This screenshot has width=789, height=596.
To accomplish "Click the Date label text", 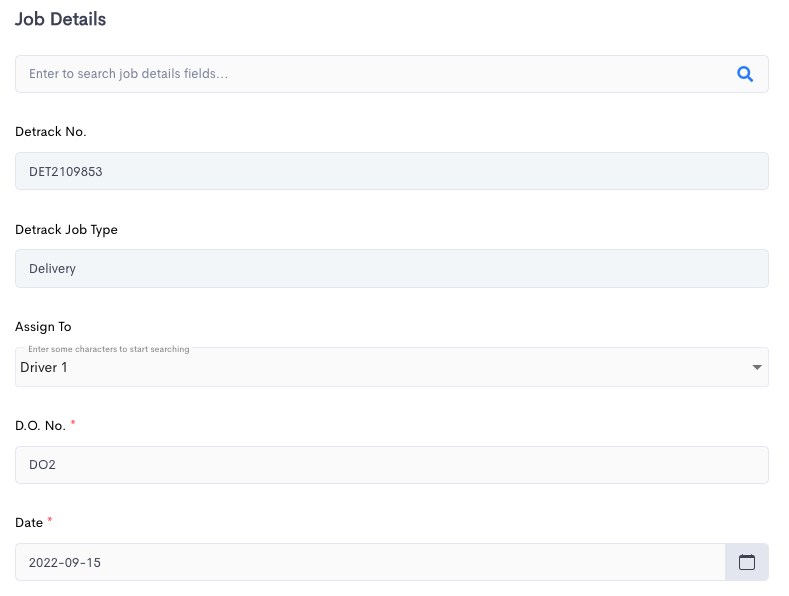I will (29, 523).
